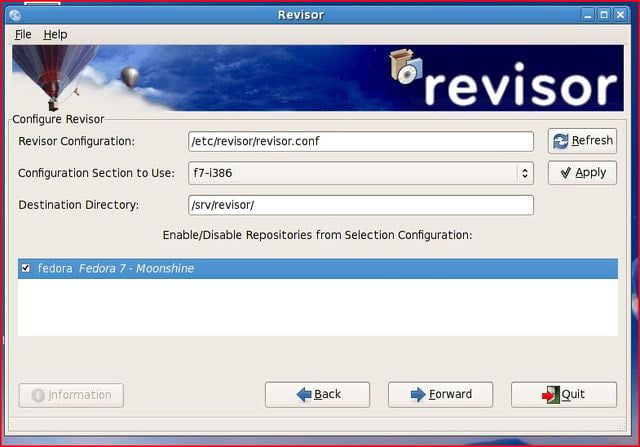Edit the Revisor Configuration path field
Viewport: 640px width, 447px height.
tap(361, 141)
